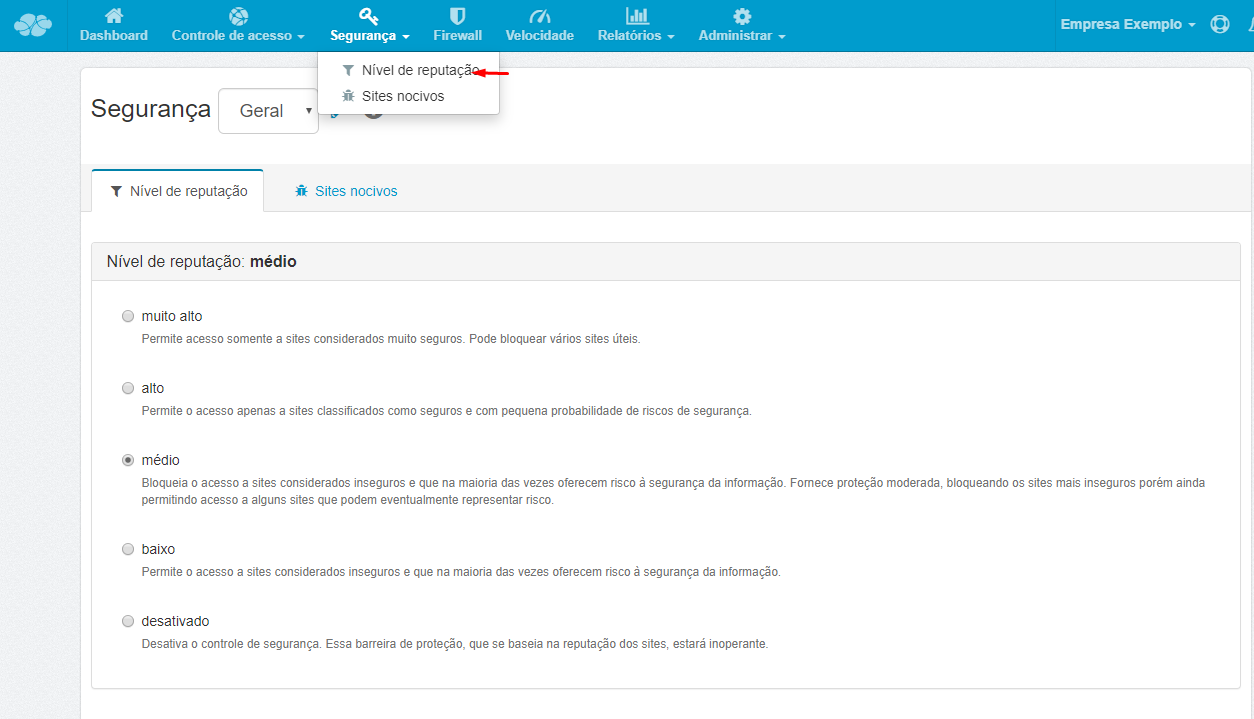
Task: Click 'Nível de reputação: médio' heading
Action: [202, 262]
